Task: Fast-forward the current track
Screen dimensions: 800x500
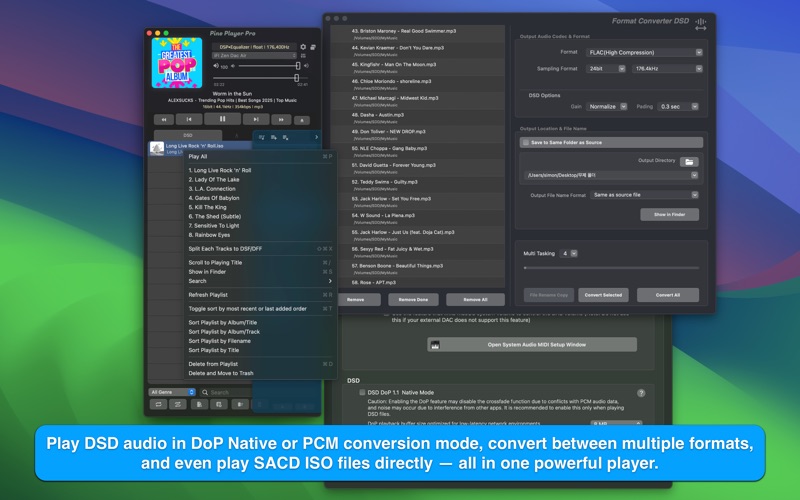Action: (281, 120)
